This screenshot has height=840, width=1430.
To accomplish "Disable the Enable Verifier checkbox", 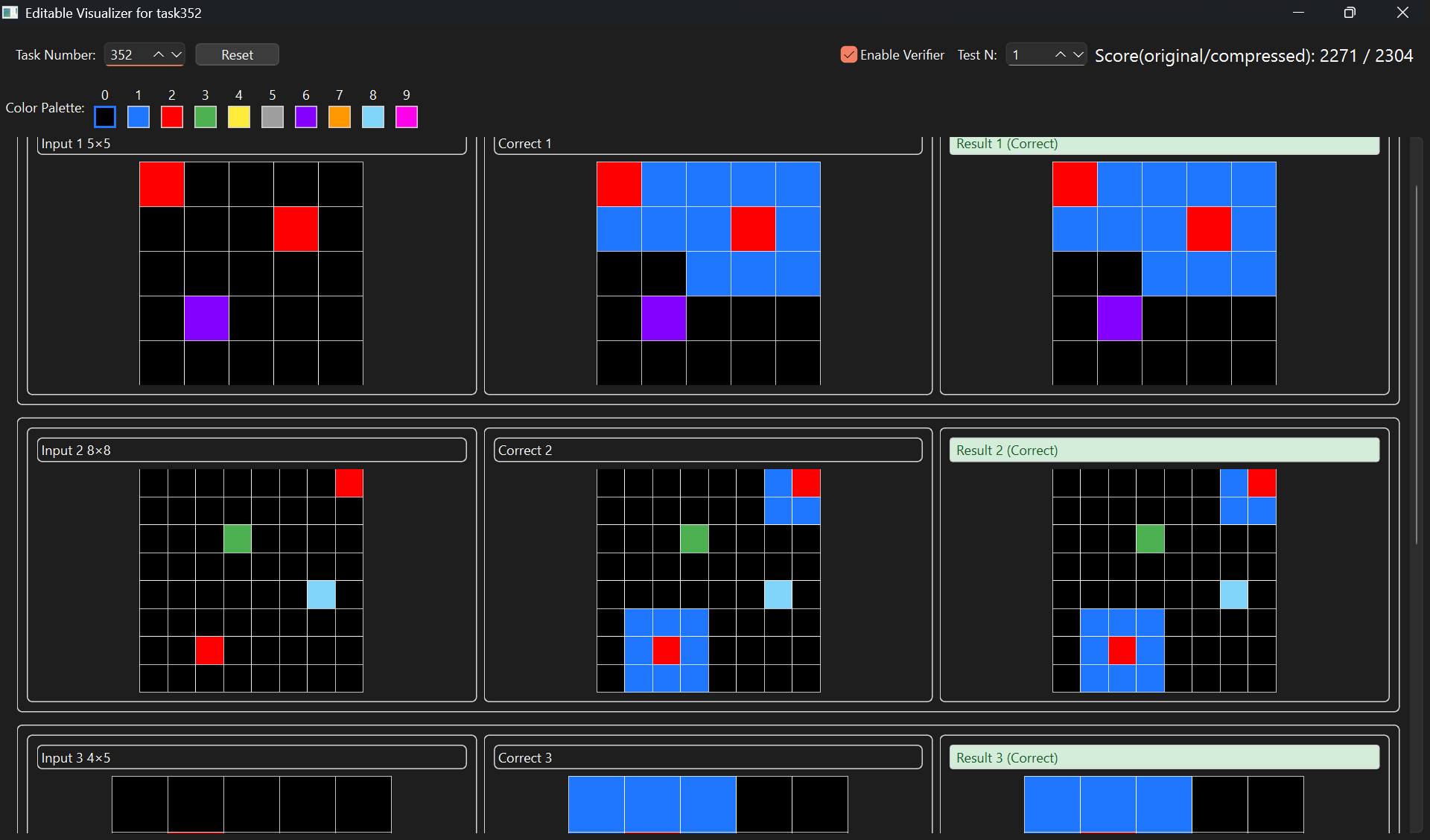I will pyautogui.click(x=848, y=54).
